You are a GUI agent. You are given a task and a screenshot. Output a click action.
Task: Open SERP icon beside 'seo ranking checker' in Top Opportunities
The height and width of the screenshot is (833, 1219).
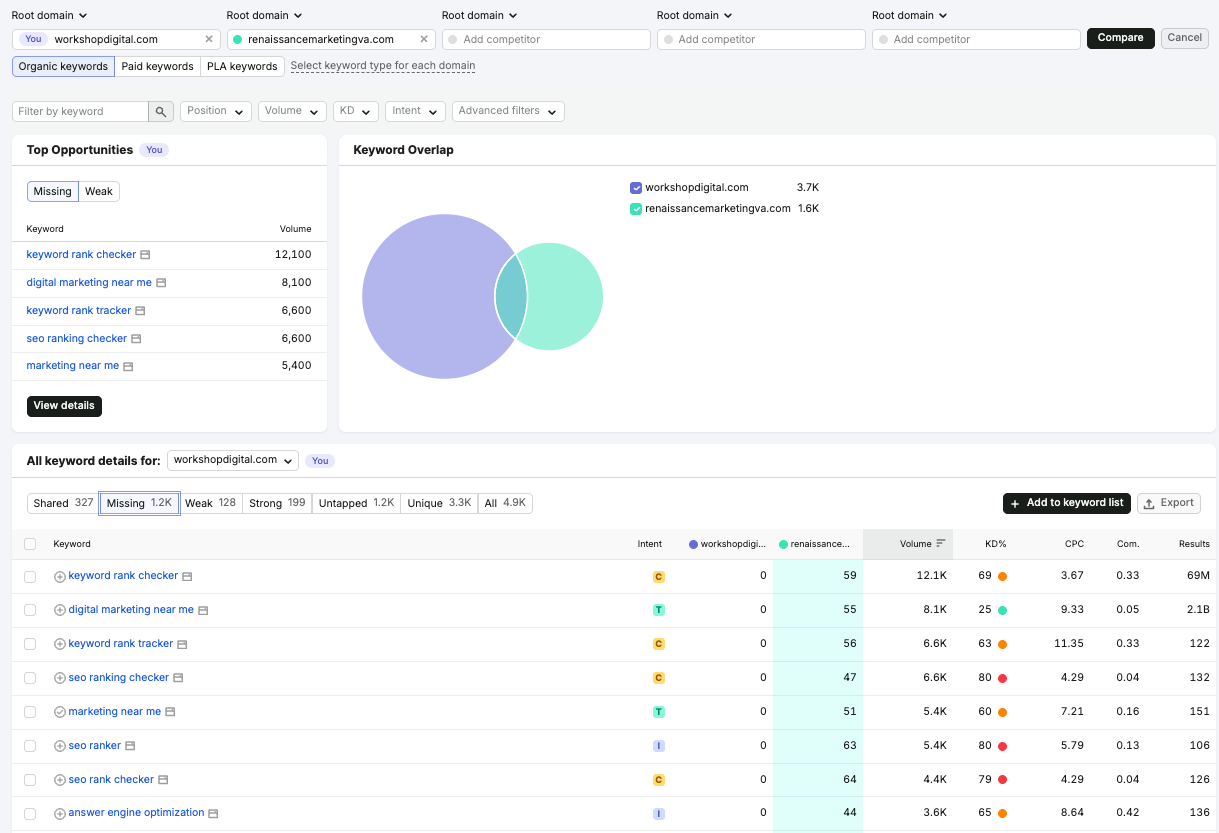[x=136, y=339]
